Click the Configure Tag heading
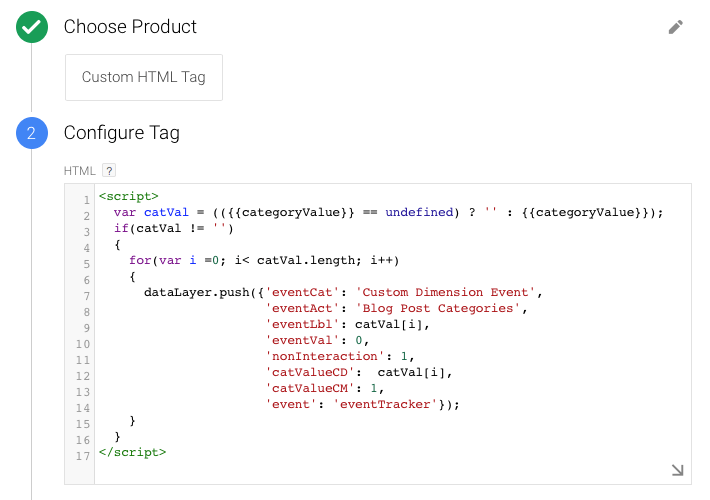This screenshot has width=710, height=500. [122, 133]
